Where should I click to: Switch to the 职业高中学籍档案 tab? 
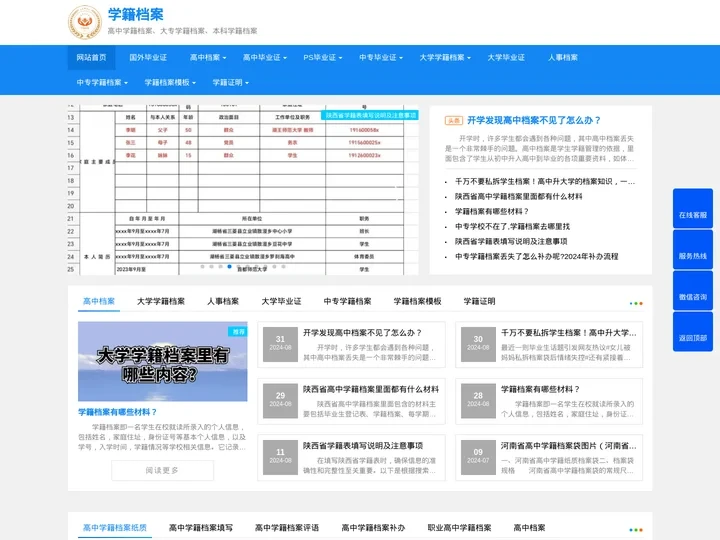[459, 528]
